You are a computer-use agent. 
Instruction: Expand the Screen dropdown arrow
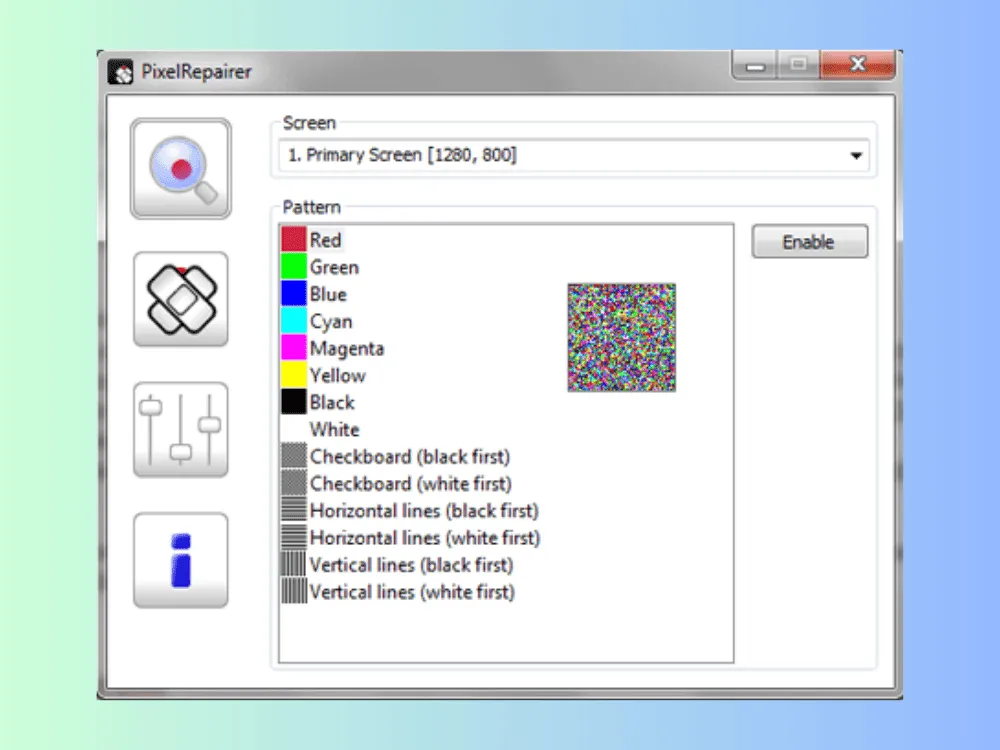(856, 156)
